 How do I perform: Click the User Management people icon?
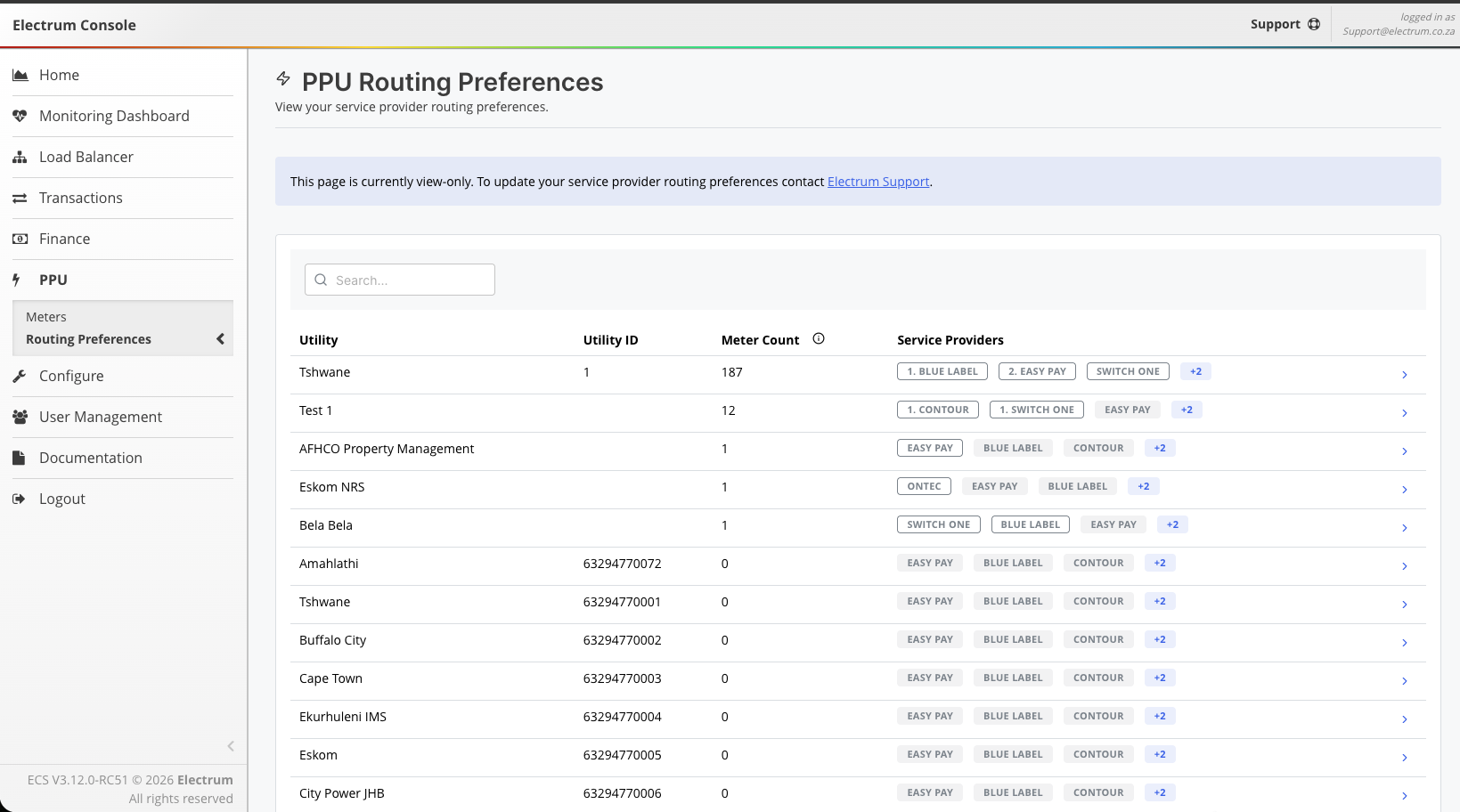point(20,418)
